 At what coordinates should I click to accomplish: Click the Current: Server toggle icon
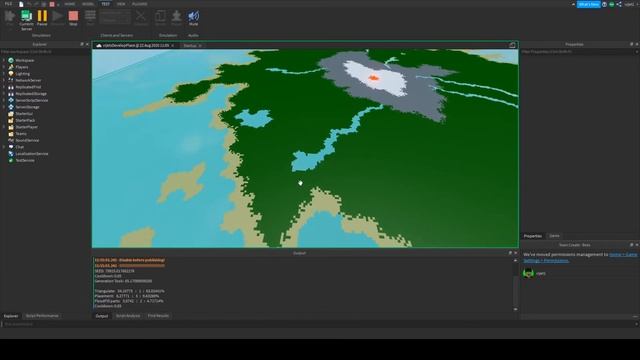pos(27,16)
